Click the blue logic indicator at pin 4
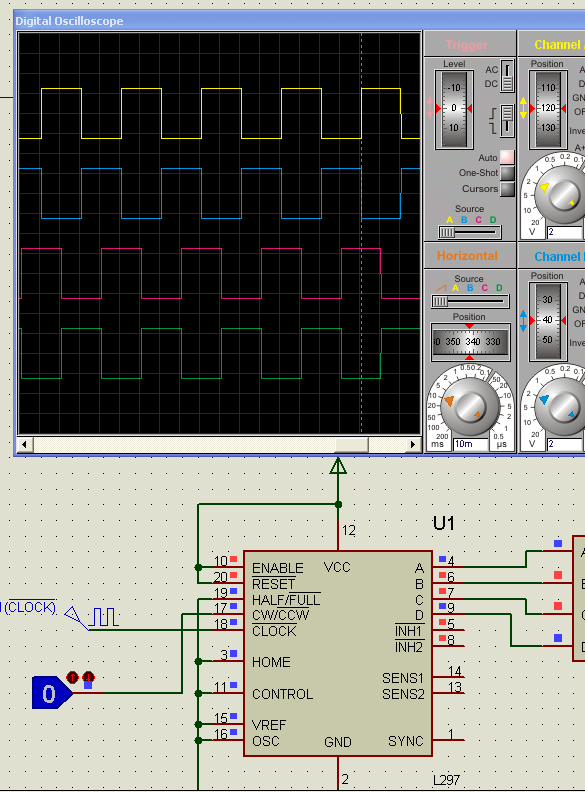This screenshot has width=585, height=792. pos(443,559)
